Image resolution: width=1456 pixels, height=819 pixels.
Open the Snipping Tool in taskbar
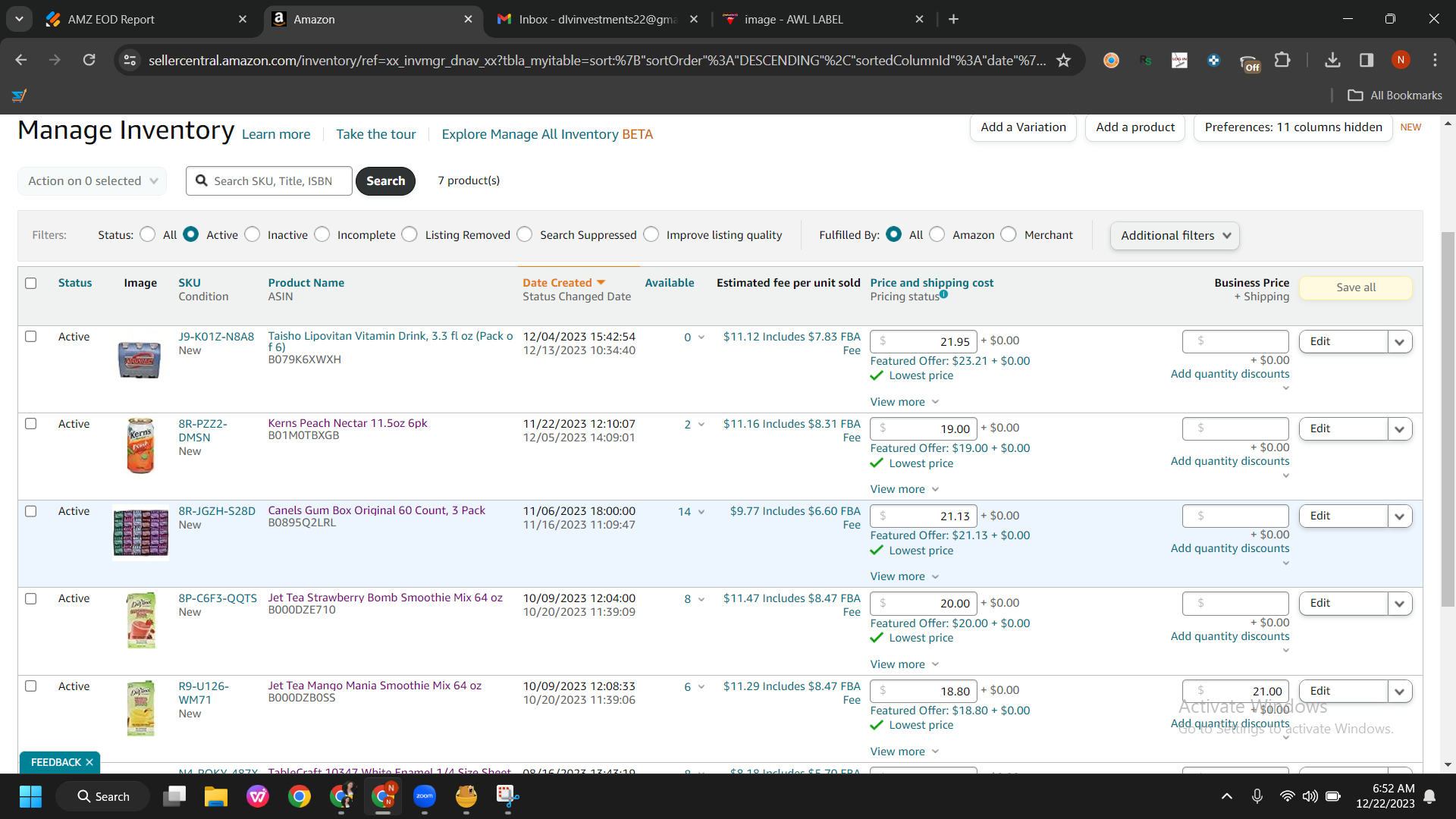[x=507, y=796]
